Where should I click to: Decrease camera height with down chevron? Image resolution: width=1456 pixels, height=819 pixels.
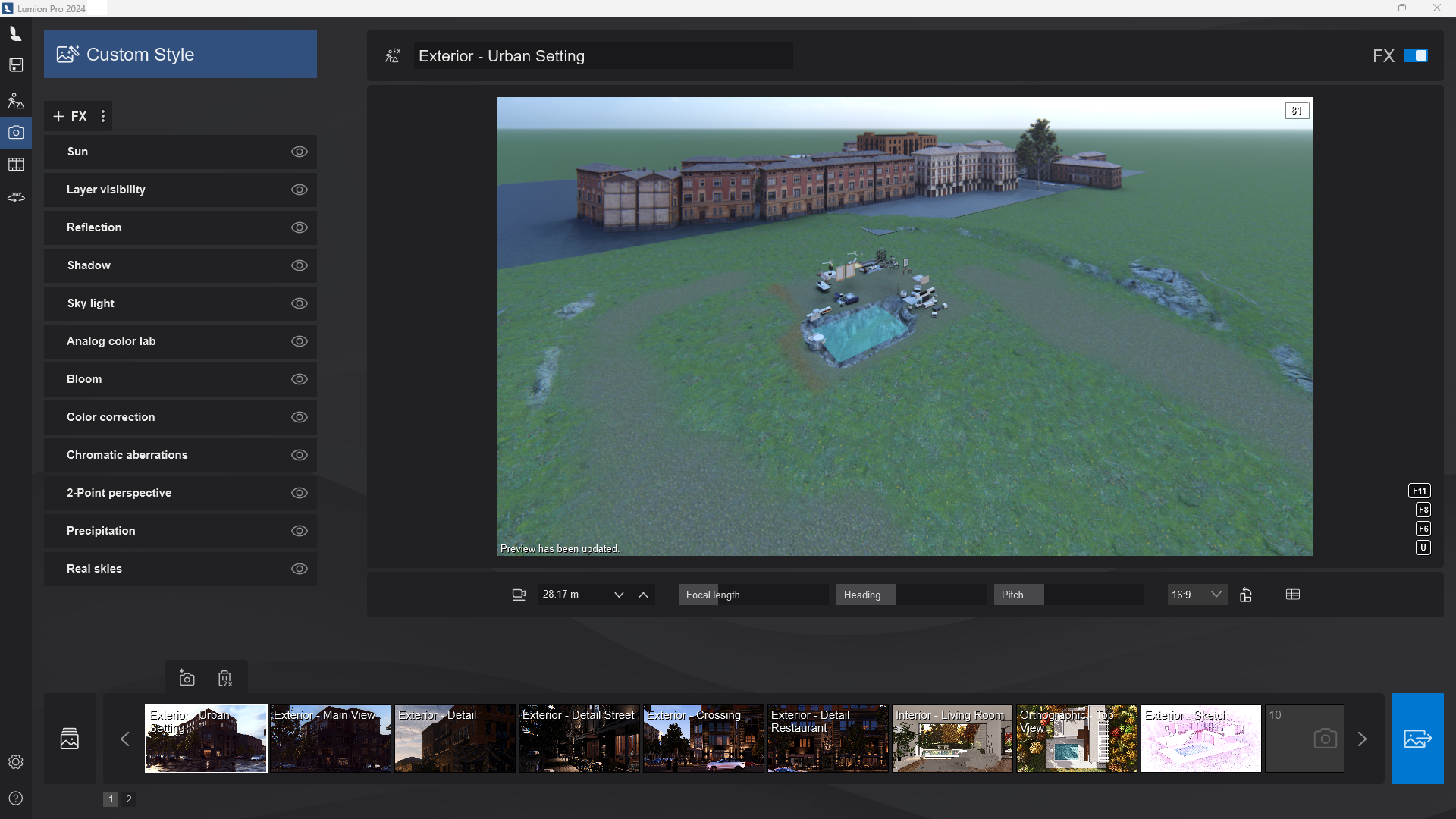(619, 595)
